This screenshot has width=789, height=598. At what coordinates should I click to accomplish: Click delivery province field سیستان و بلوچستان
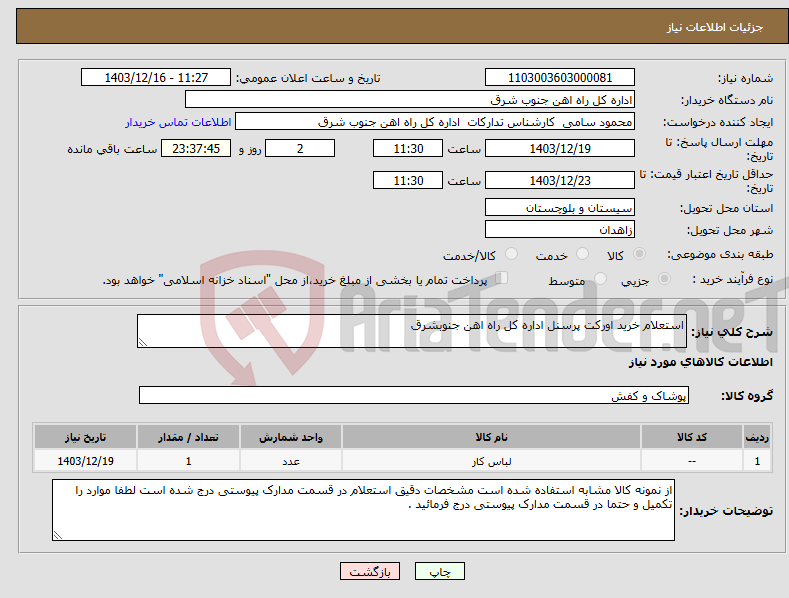[x=560, y=207]
